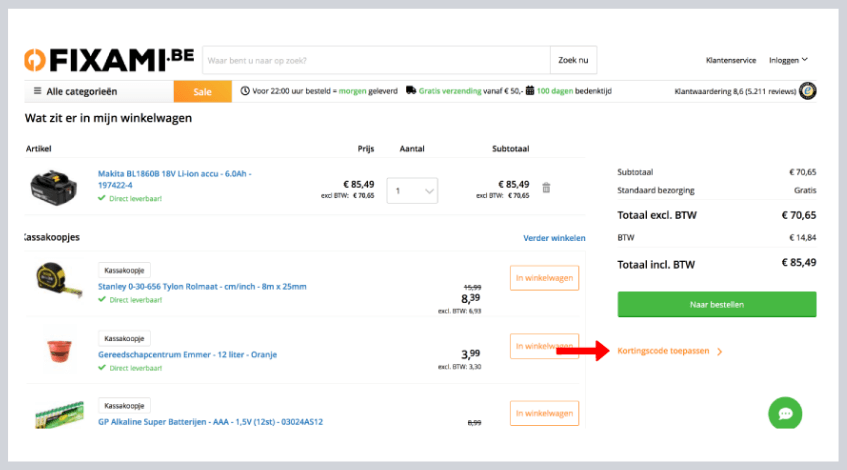Click the Kassakoopje label above the Emmer
847x470 pixels.
tap(124, 338)
